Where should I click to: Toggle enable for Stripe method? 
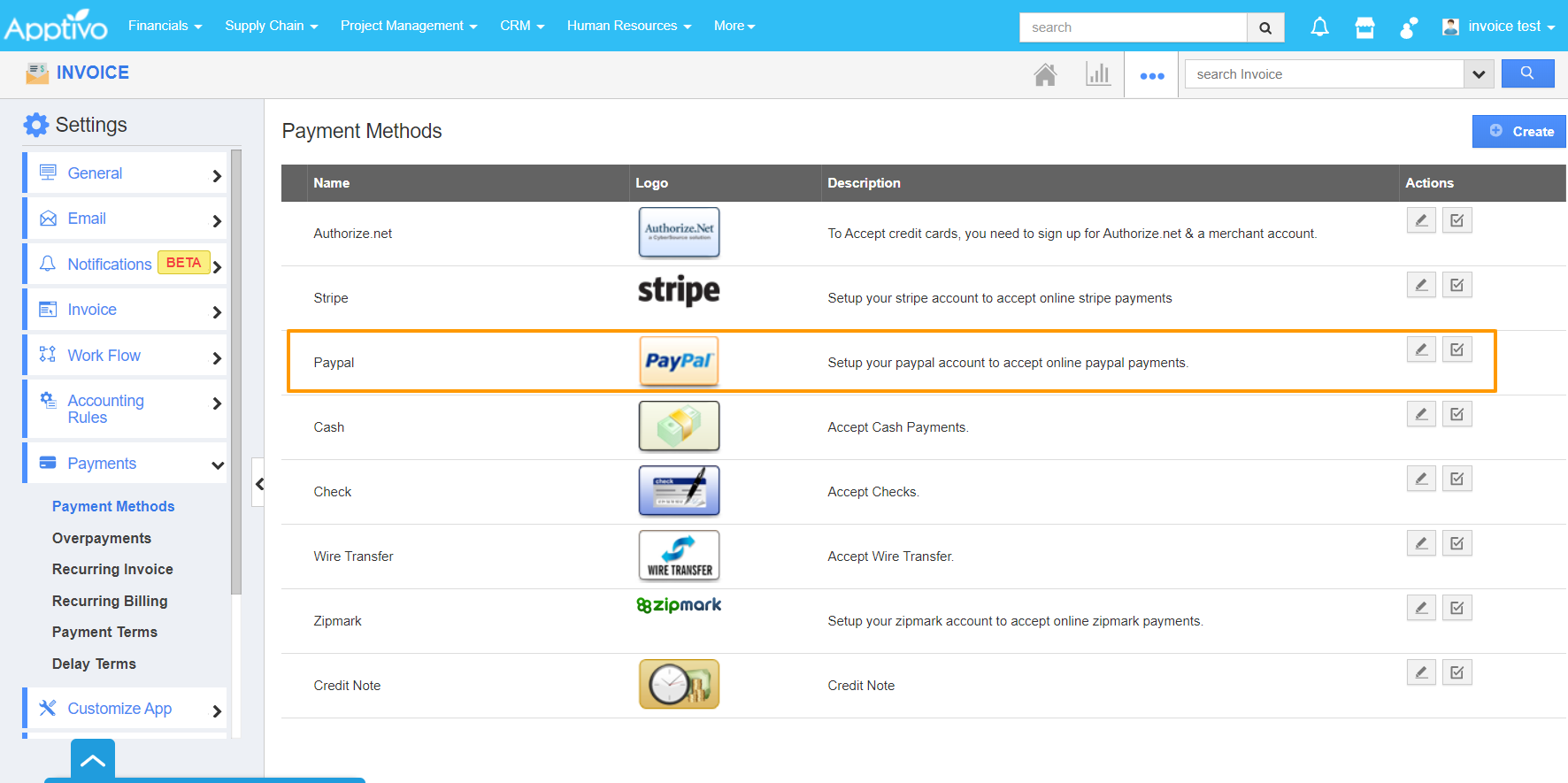(1457, 285)
